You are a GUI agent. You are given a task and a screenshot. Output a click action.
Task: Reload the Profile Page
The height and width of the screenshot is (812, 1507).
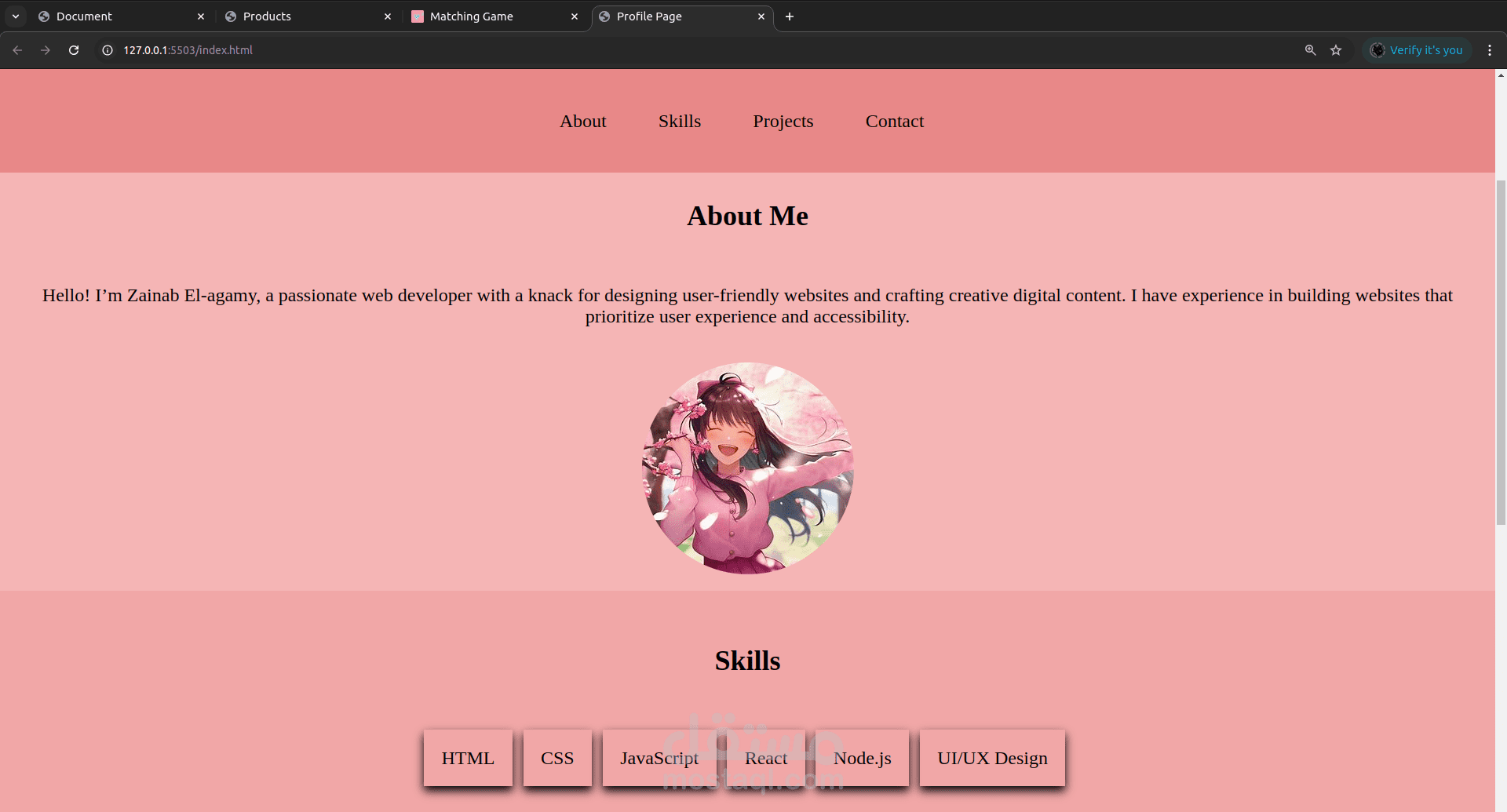(x=74, y=50)
